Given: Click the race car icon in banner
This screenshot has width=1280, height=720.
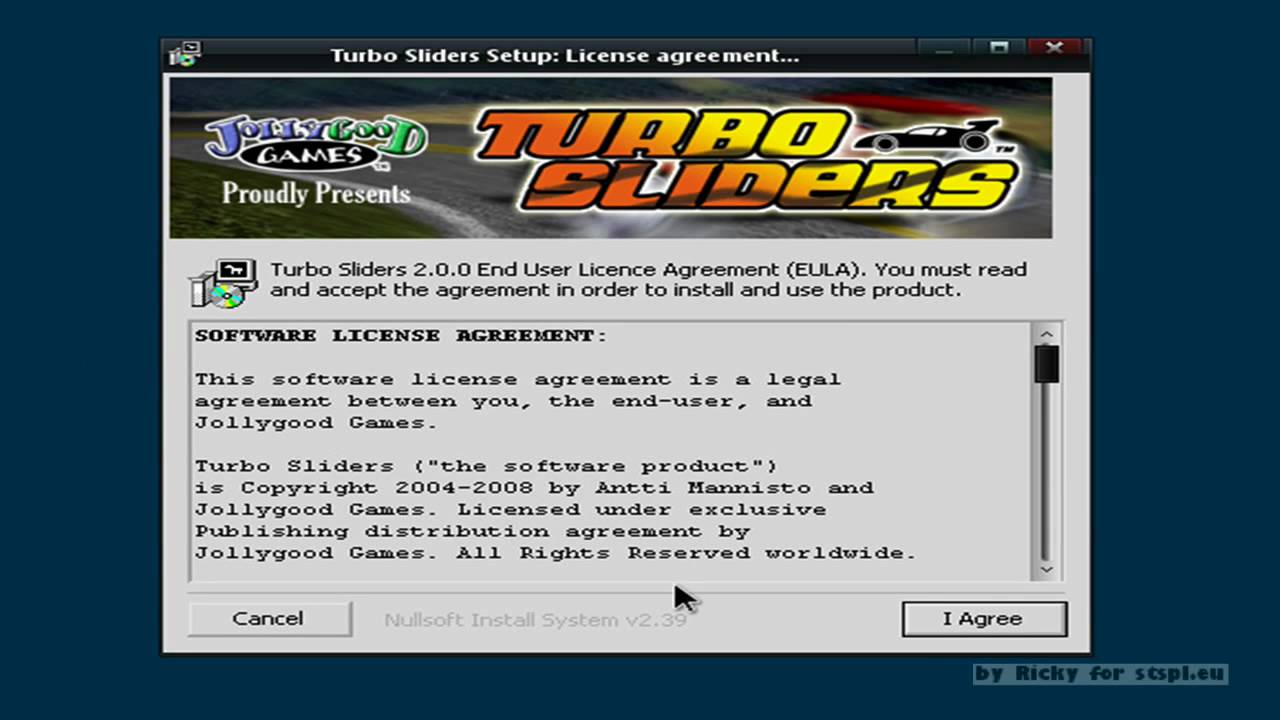Looking at the screenshot, I should [929, 135].
